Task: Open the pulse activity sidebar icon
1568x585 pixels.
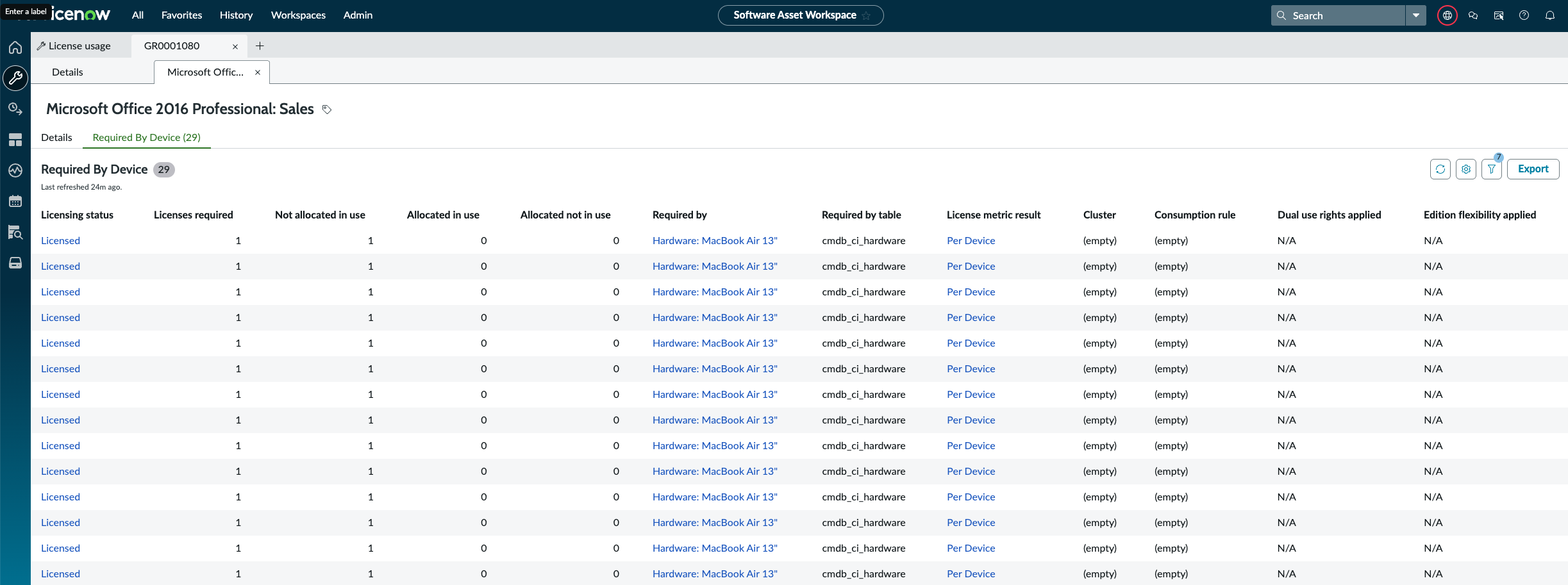Action: (x=15, y=170)
